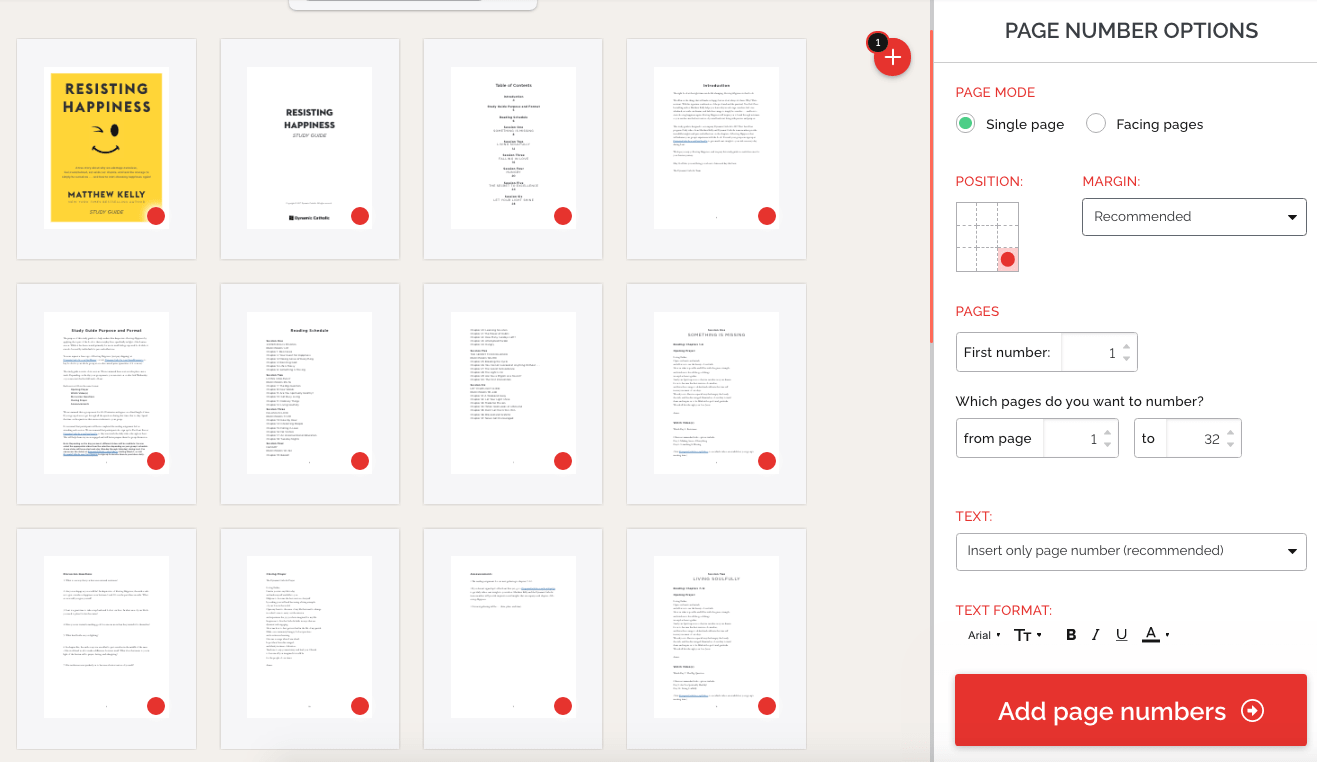Select the Table of Contents page thumbnail

coord(513,148)
